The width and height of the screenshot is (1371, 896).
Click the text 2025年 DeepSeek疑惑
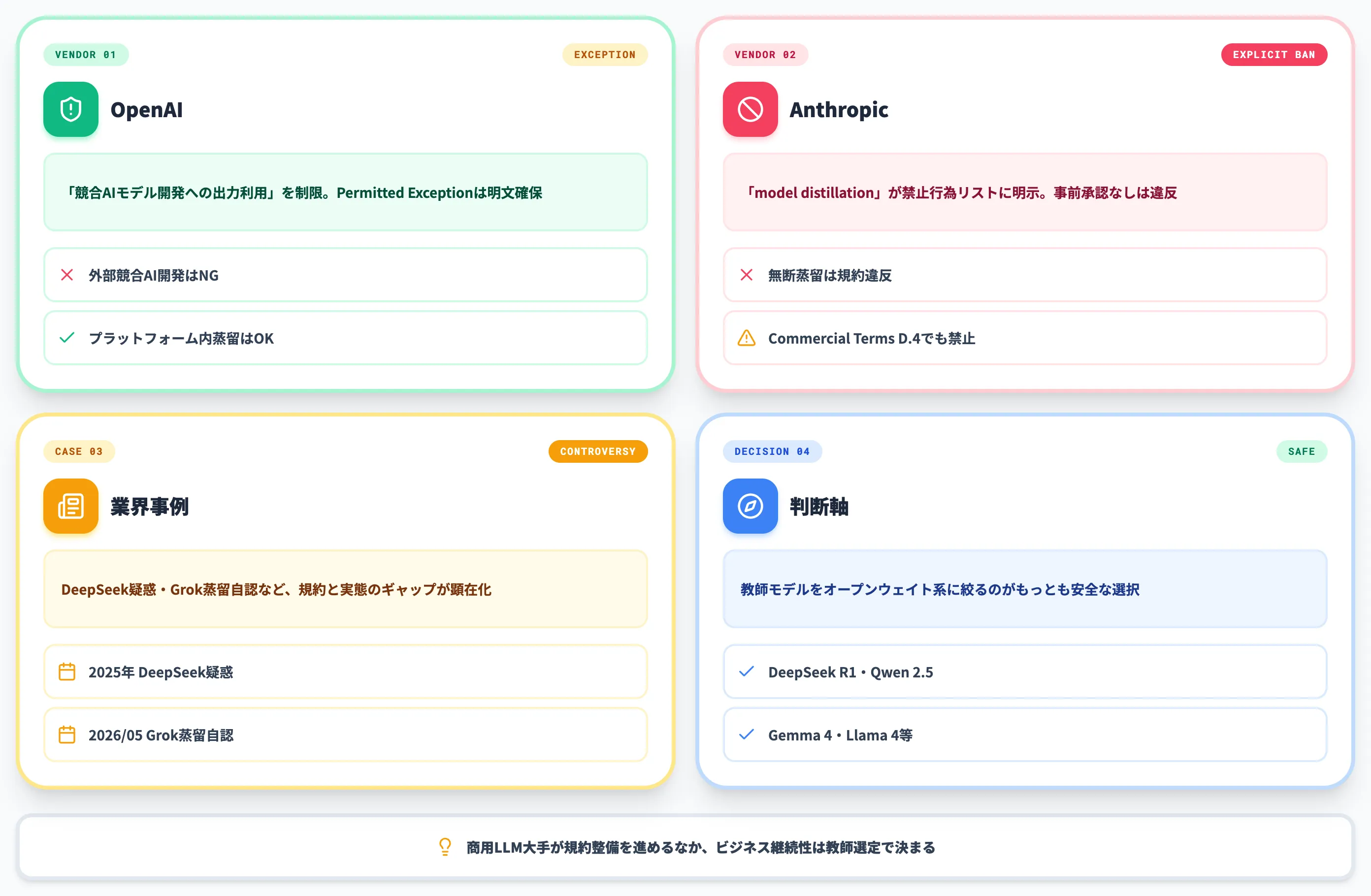tap(161, 672)
